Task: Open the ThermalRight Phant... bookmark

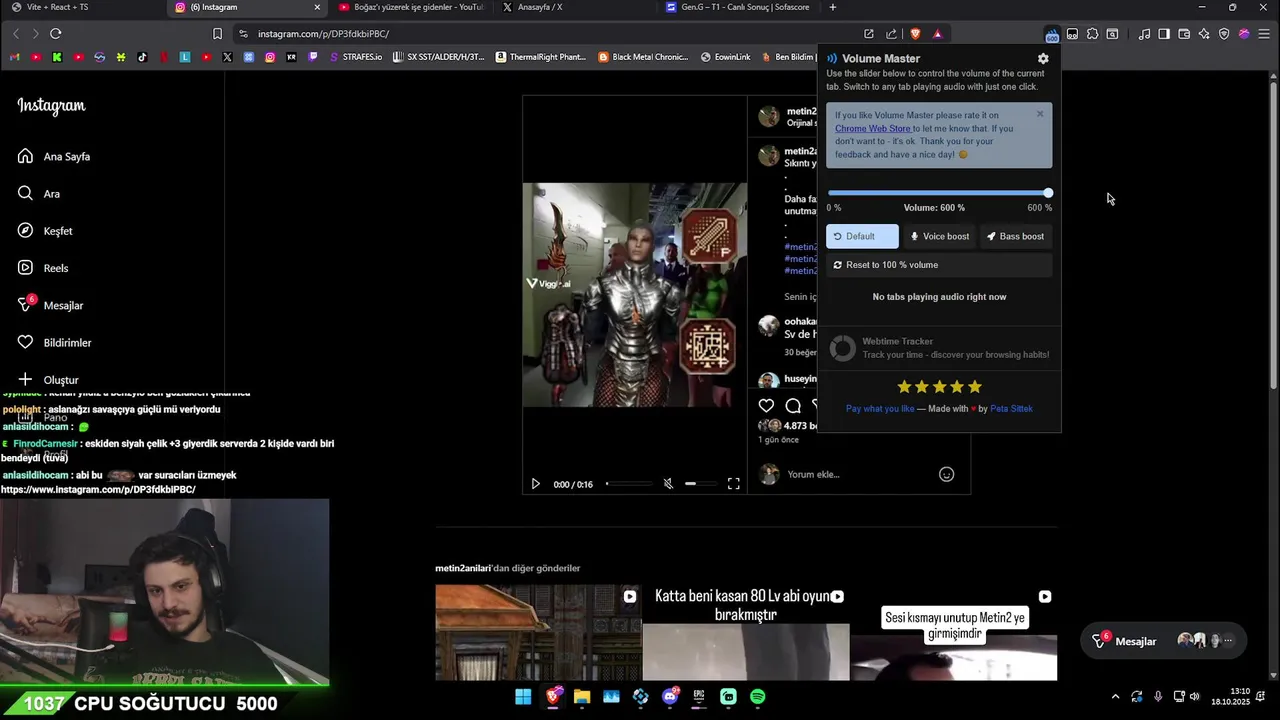Action: pos(541,57)
